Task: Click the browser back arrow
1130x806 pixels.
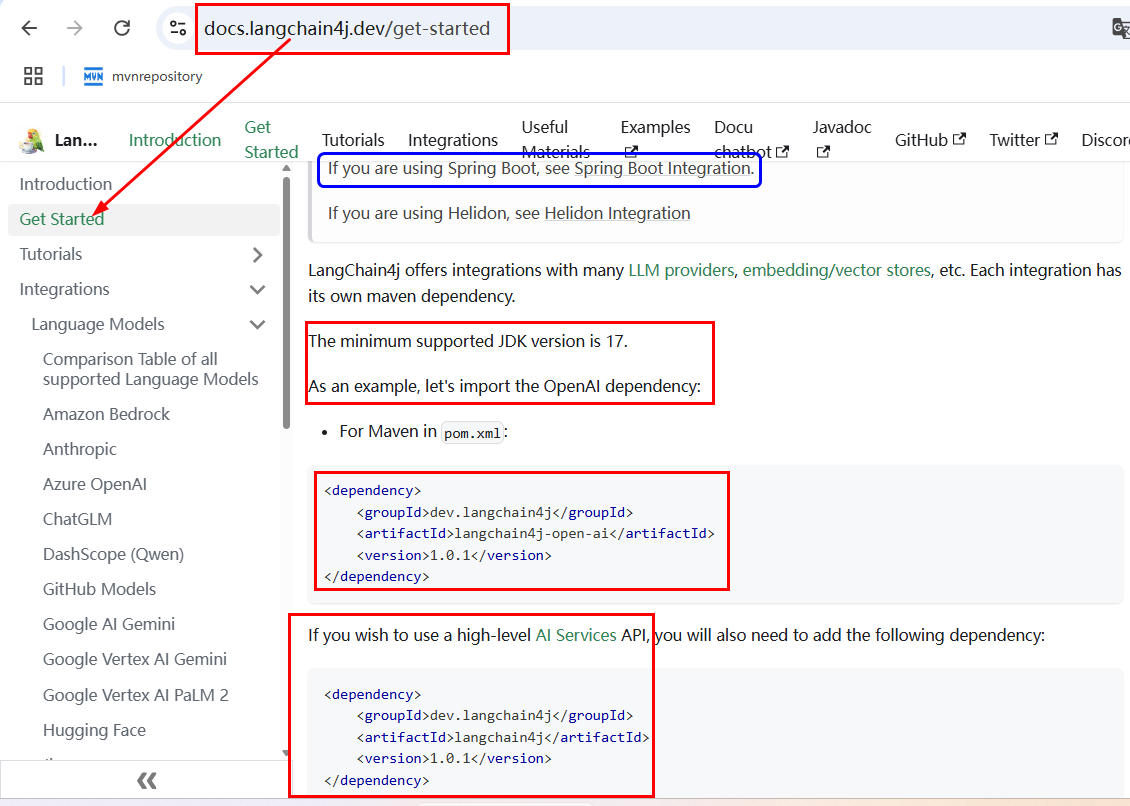Action: coord(30,28)
